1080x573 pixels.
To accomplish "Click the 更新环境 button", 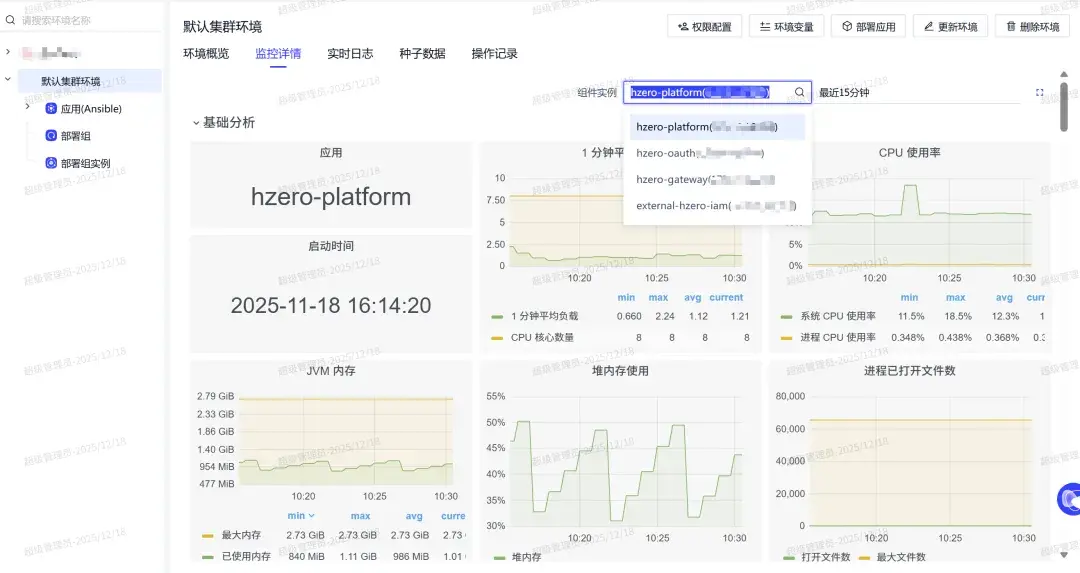I will point(951,26).
